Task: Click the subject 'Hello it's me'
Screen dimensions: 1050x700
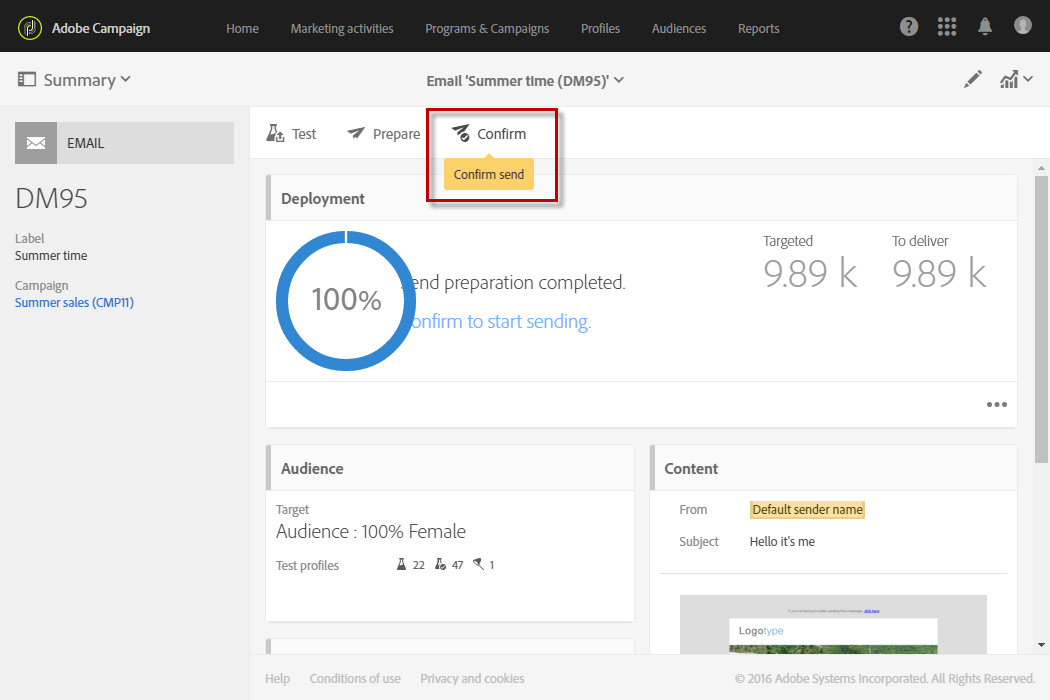Action: point(782,541)
